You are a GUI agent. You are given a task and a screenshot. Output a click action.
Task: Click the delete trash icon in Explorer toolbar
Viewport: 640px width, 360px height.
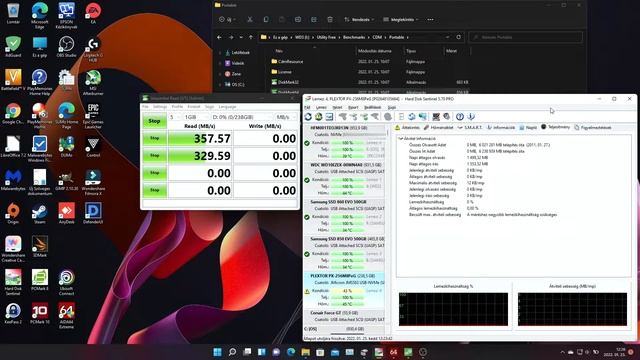pyautogui.click(x=330, y=19)
